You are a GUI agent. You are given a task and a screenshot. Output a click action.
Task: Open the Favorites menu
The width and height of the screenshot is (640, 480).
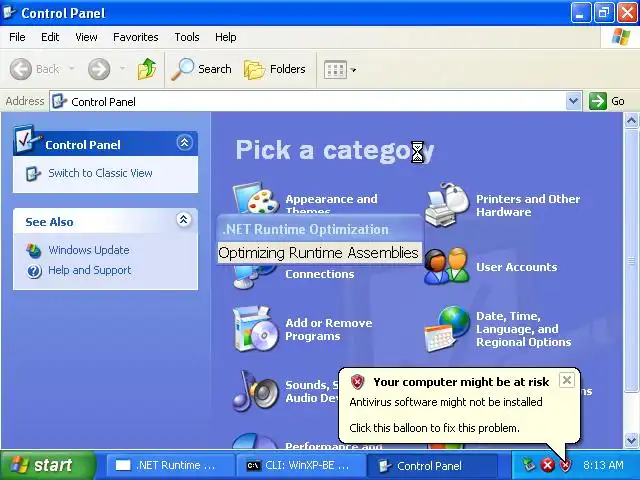coord(136,37)
